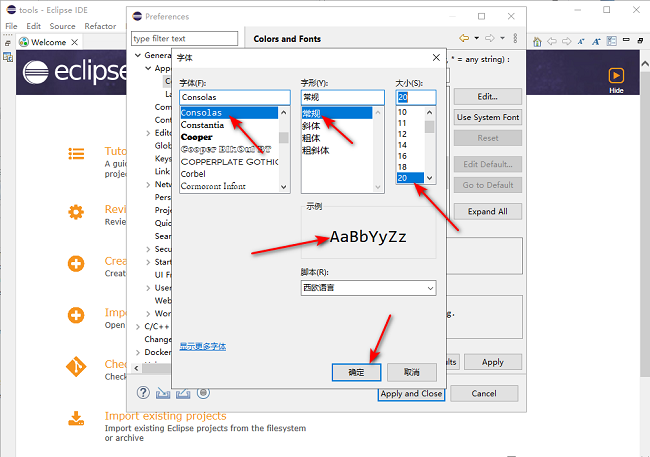Select 斜体 italic style
650x457 pixels.
[x=311, y=126]
